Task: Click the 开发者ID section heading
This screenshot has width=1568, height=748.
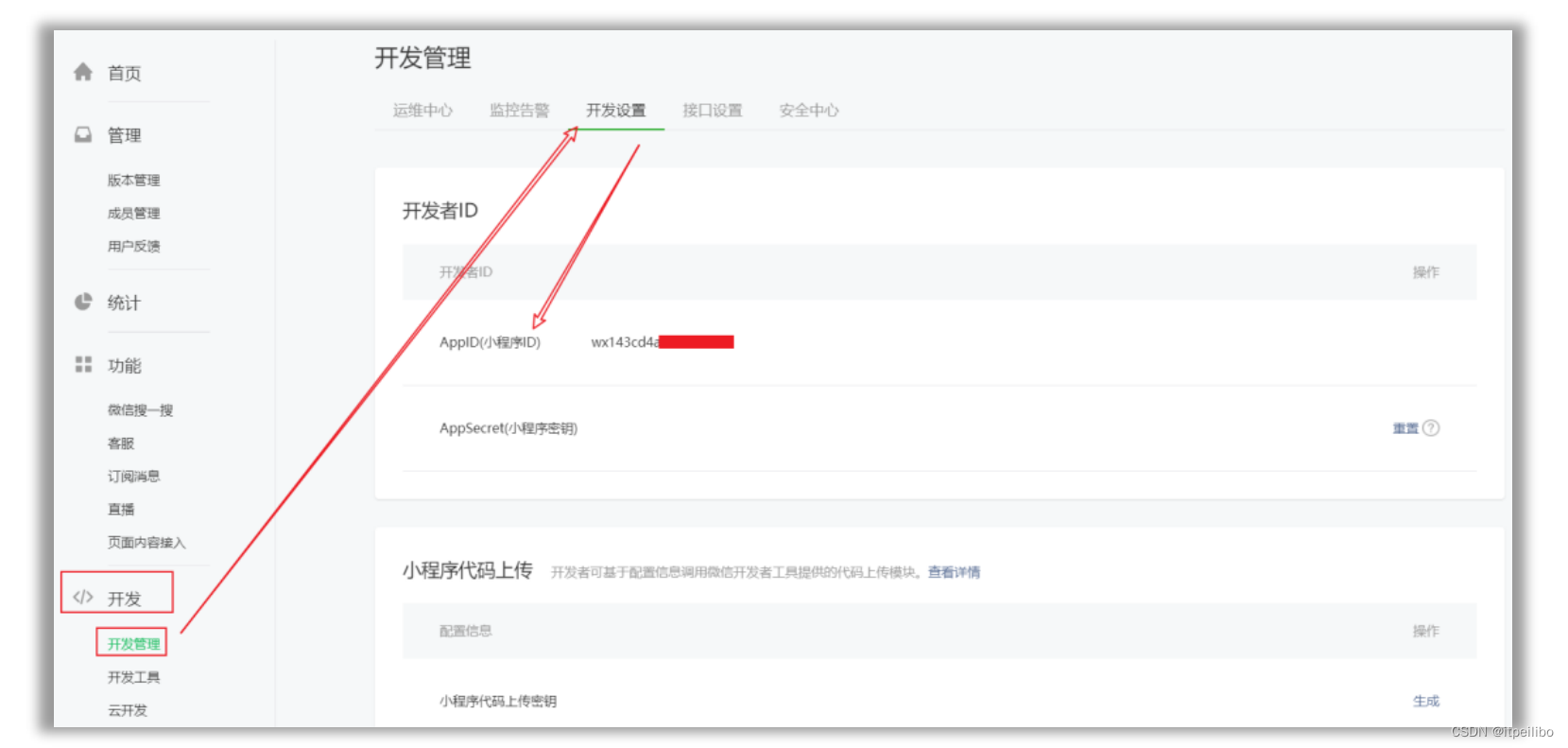Action: click(440, 210)
